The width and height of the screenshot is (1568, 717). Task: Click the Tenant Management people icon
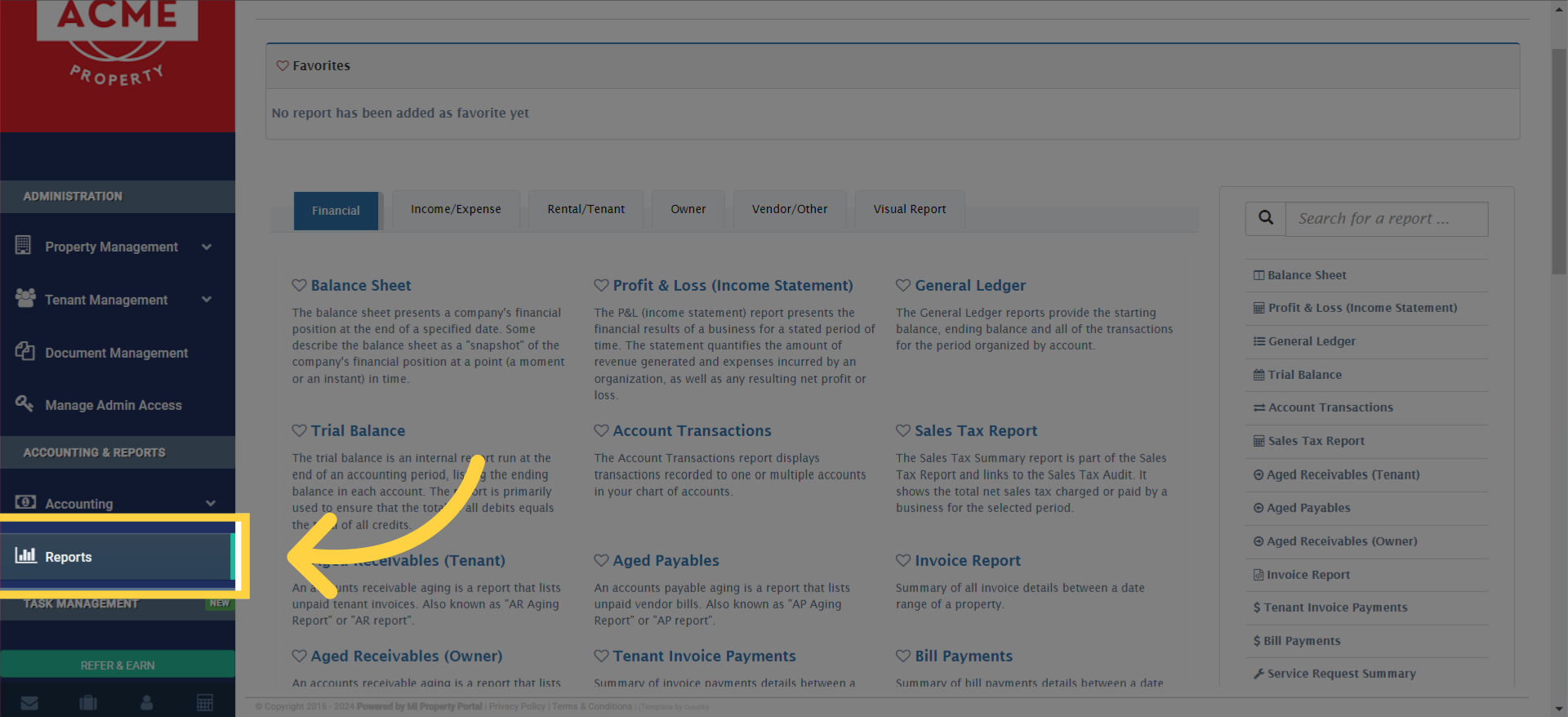pos(25,298)
